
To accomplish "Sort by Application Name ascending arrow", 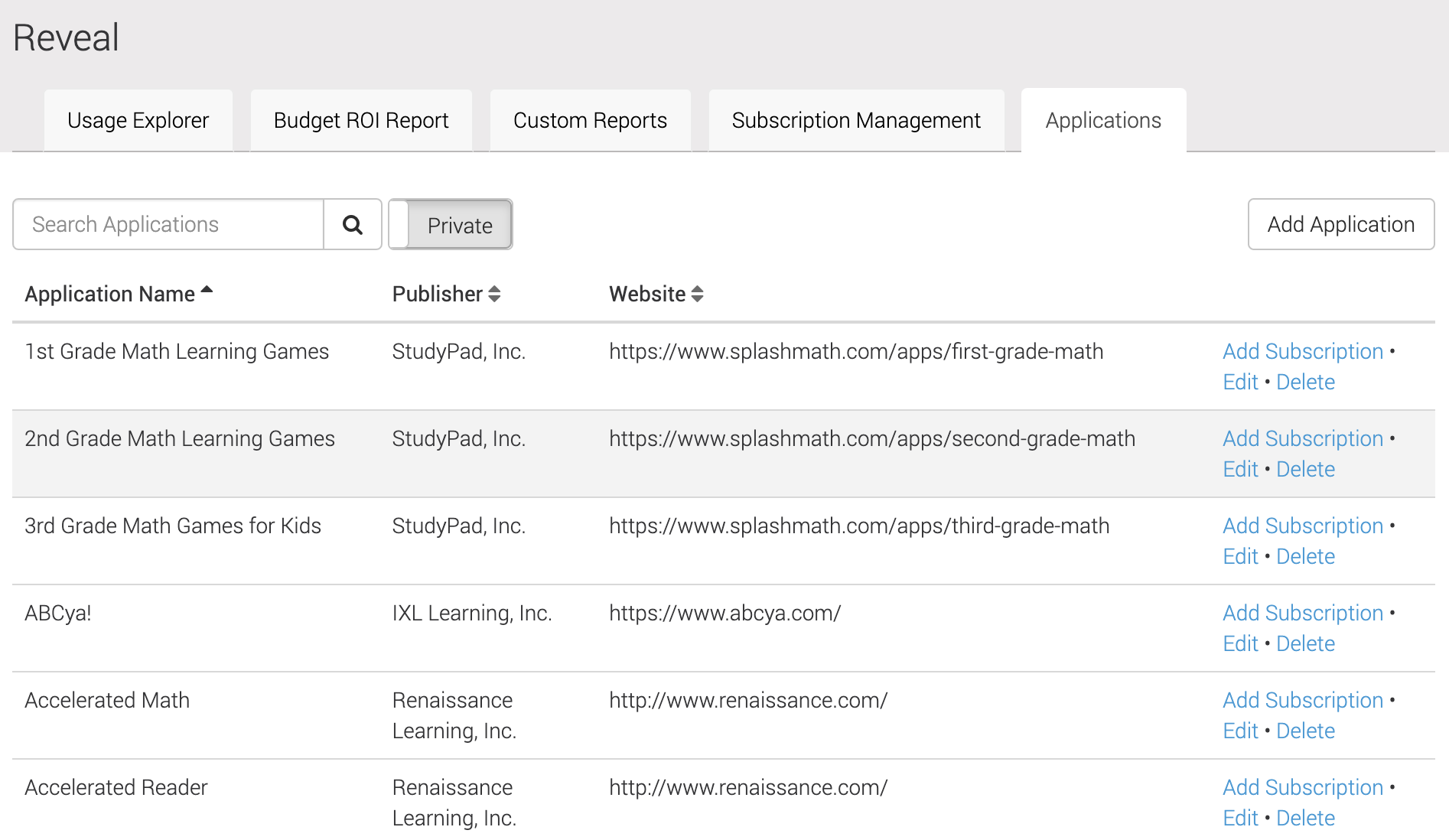I will [x=207, y=290].
